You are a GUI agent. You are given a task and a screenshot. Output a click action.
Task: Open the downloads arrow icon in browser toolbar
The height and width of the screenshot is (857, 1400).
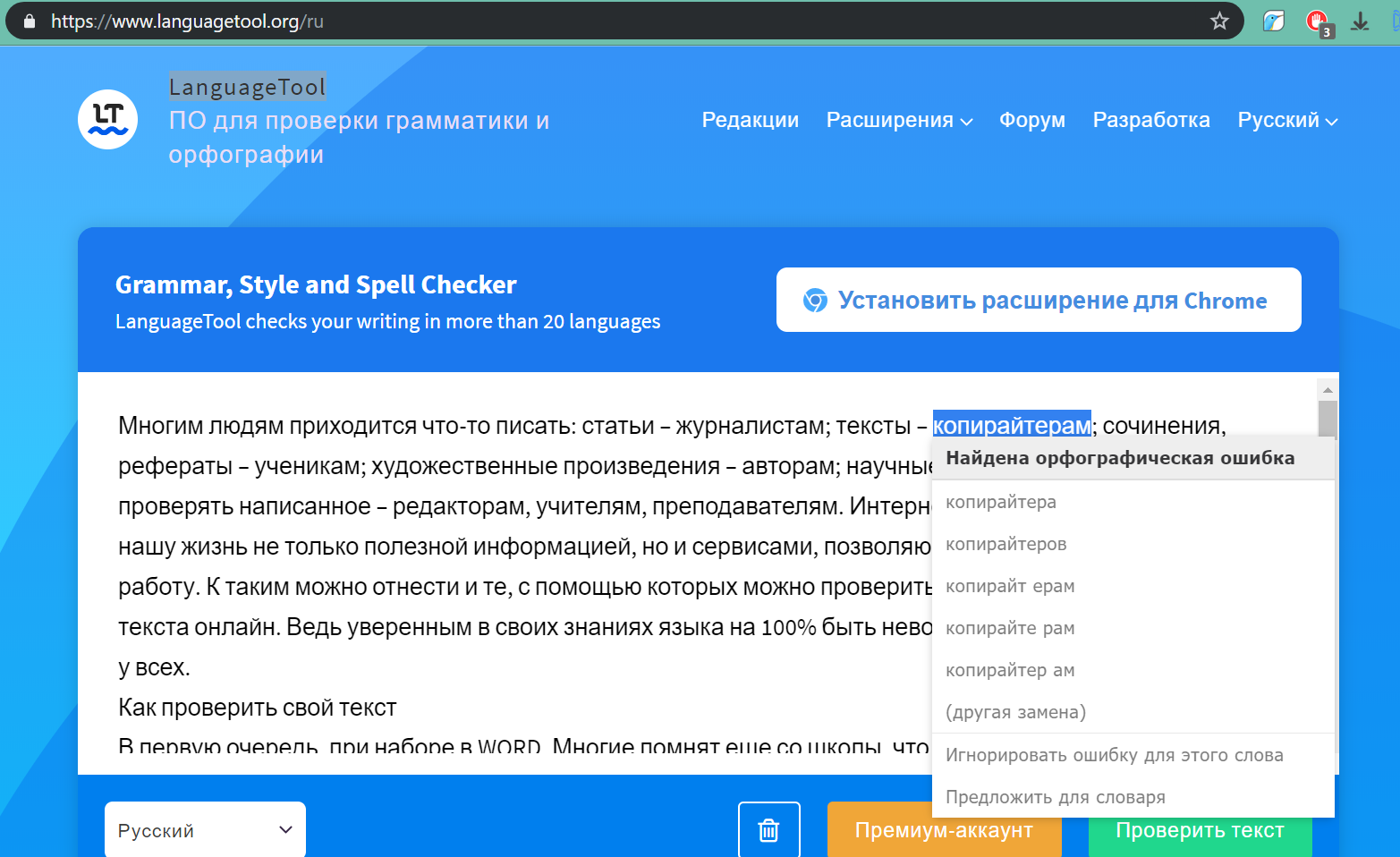click(1360, 21)
